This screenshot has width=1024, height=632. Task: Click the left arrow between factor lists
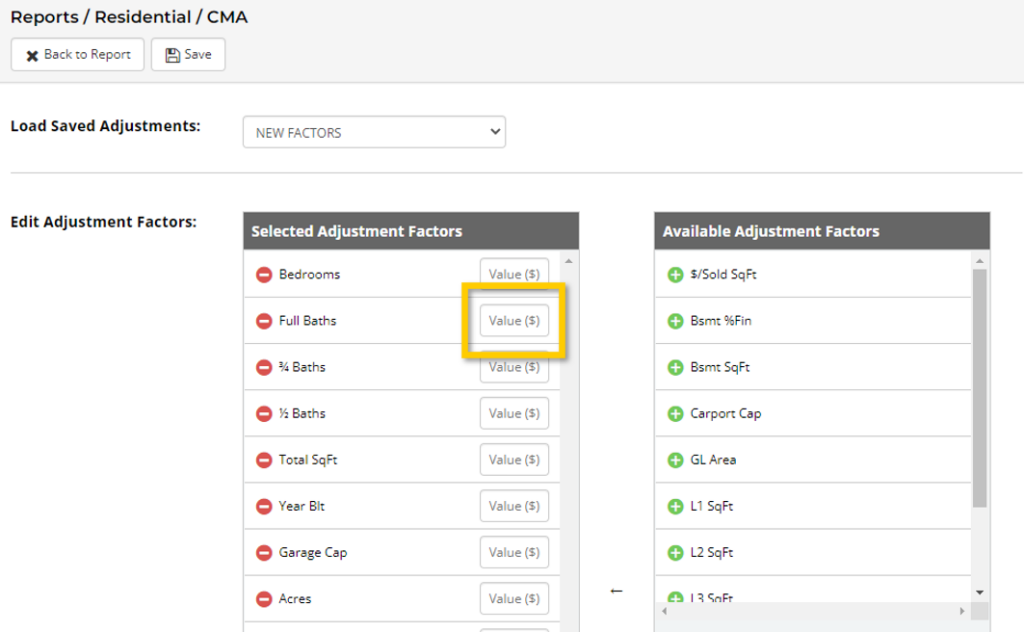(x=616, y=592)
